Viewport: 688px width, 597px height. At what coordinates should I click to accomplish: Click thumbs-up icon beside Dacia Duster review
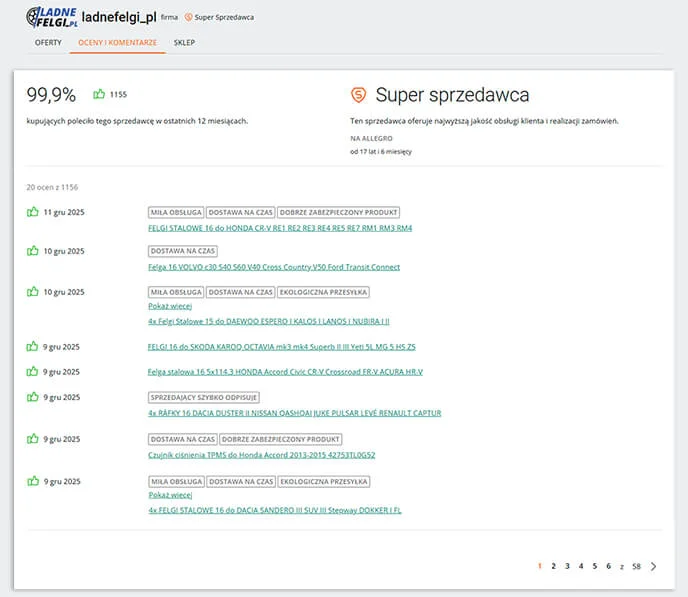click(x=33, y=397)
